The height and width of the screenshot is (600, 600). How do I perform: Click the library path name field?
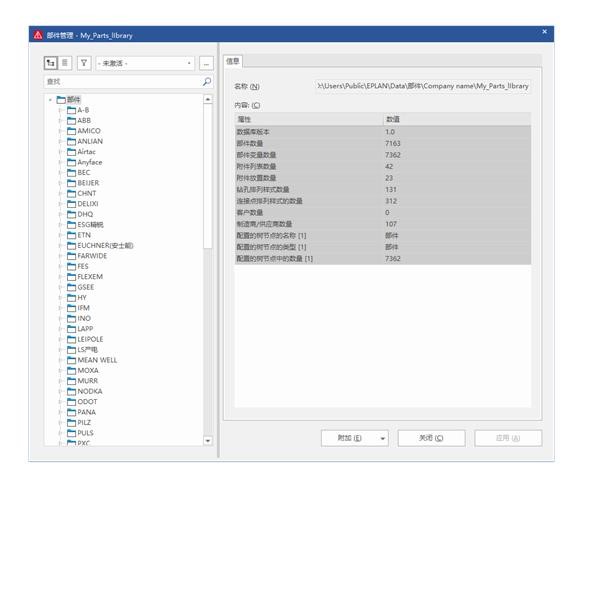pyautogui.click(x=422, y=86)
